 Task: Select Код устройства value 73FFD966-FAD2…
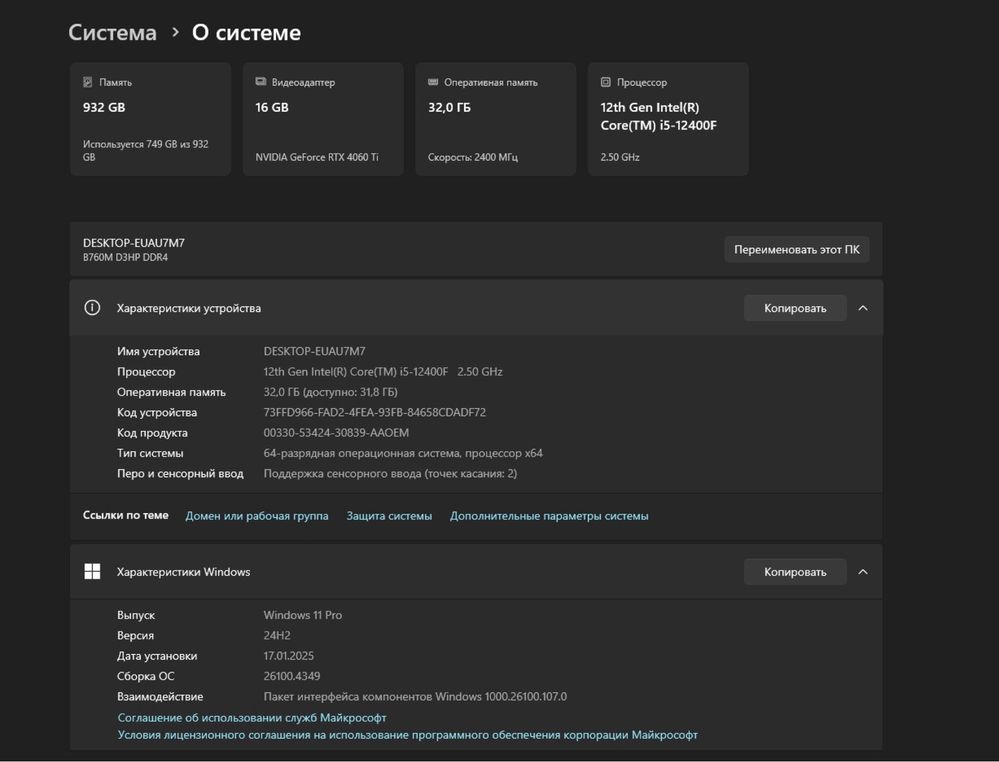coord(375,412)
